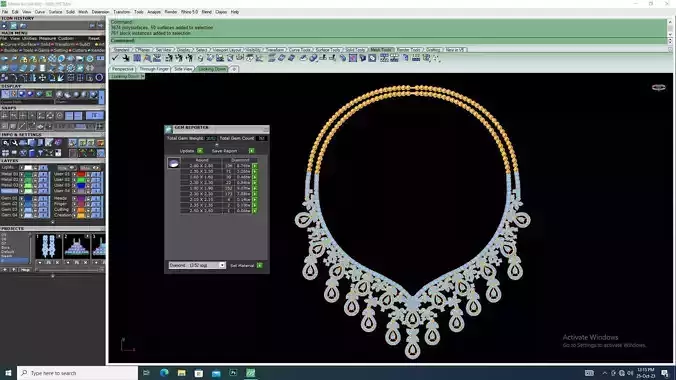Click the add viewport tab plus icon
The height and width of the screenshot is (380, 676).
234,69
